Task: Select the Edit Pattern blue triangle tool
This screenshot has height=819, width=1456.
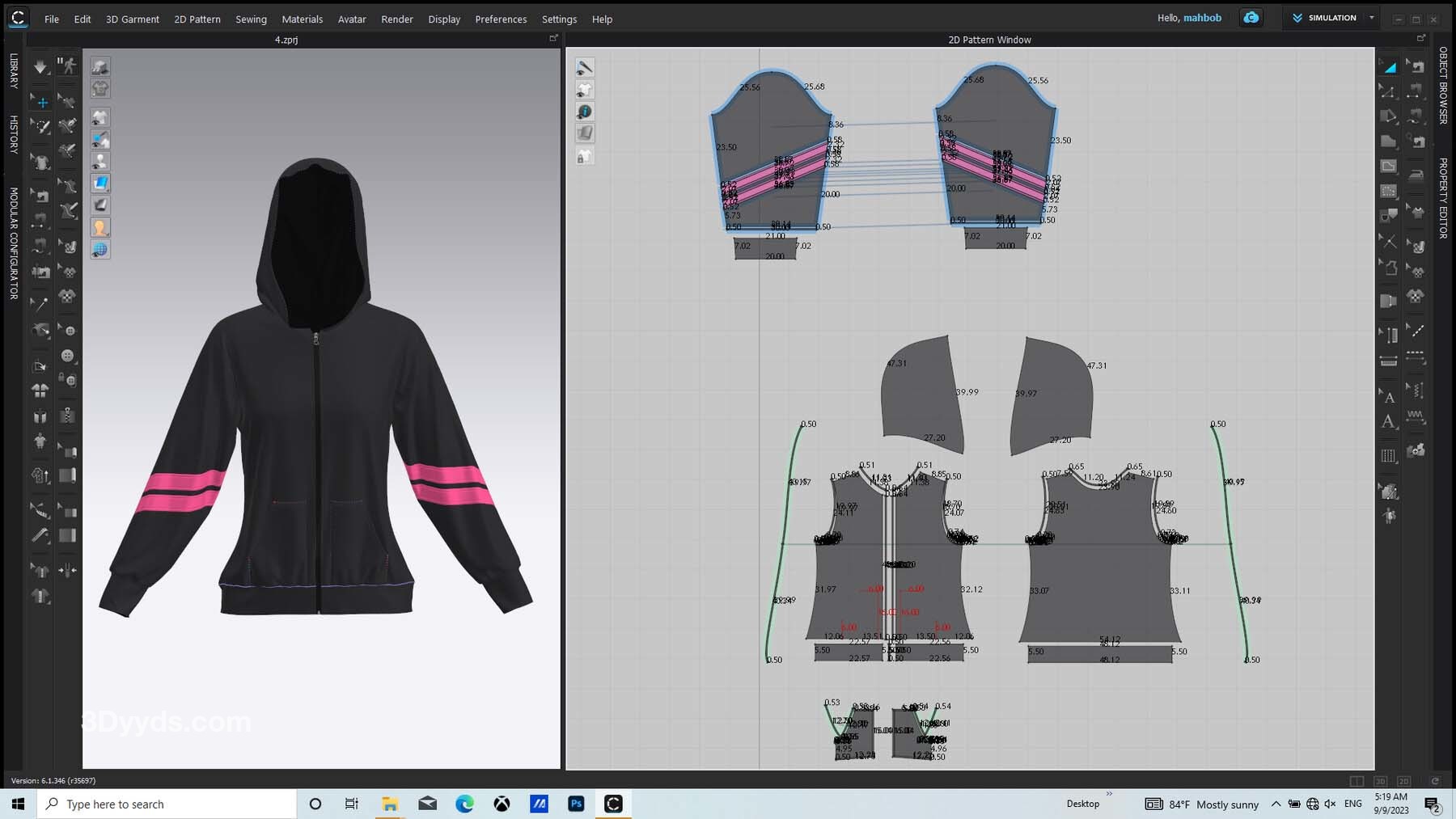Action: click(x=1389, y=66)
